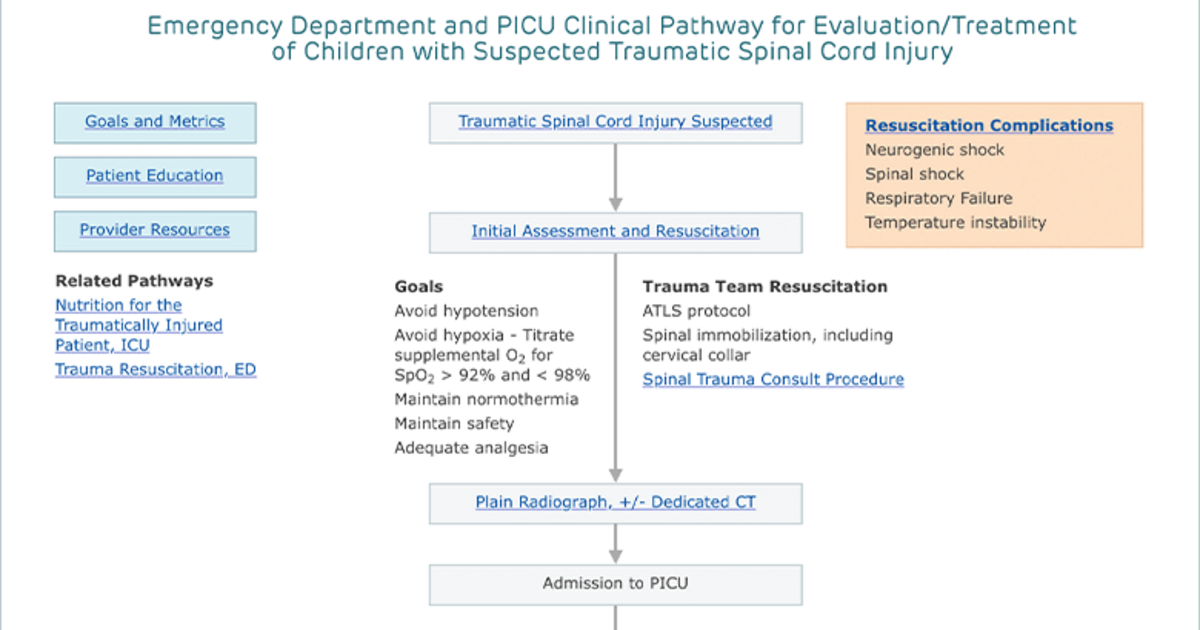
Task: Click the Temperature instability text
Action: (956, 222)
